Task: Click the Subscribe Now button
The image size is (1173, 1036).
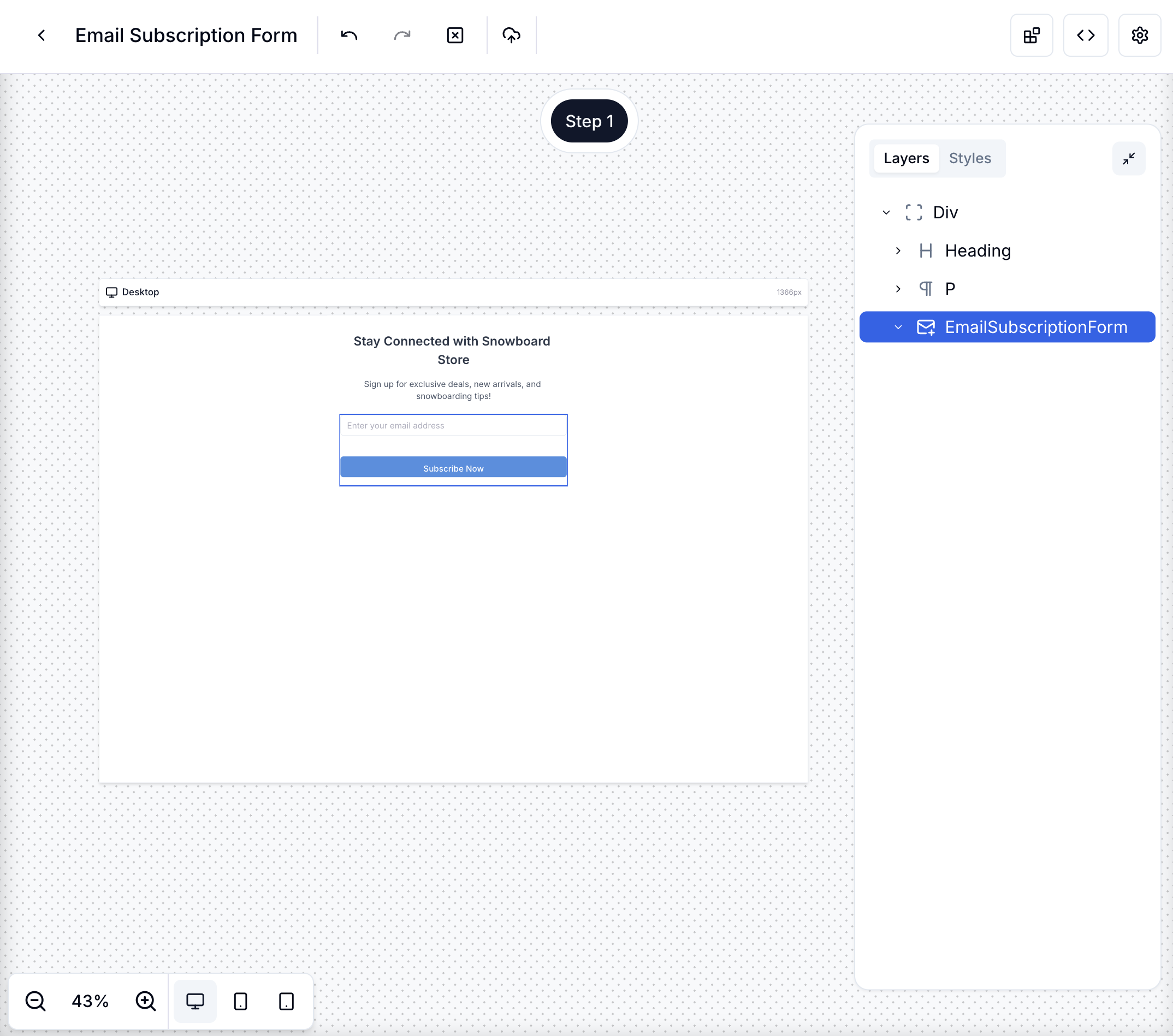Action: click(x=453, y=468)
